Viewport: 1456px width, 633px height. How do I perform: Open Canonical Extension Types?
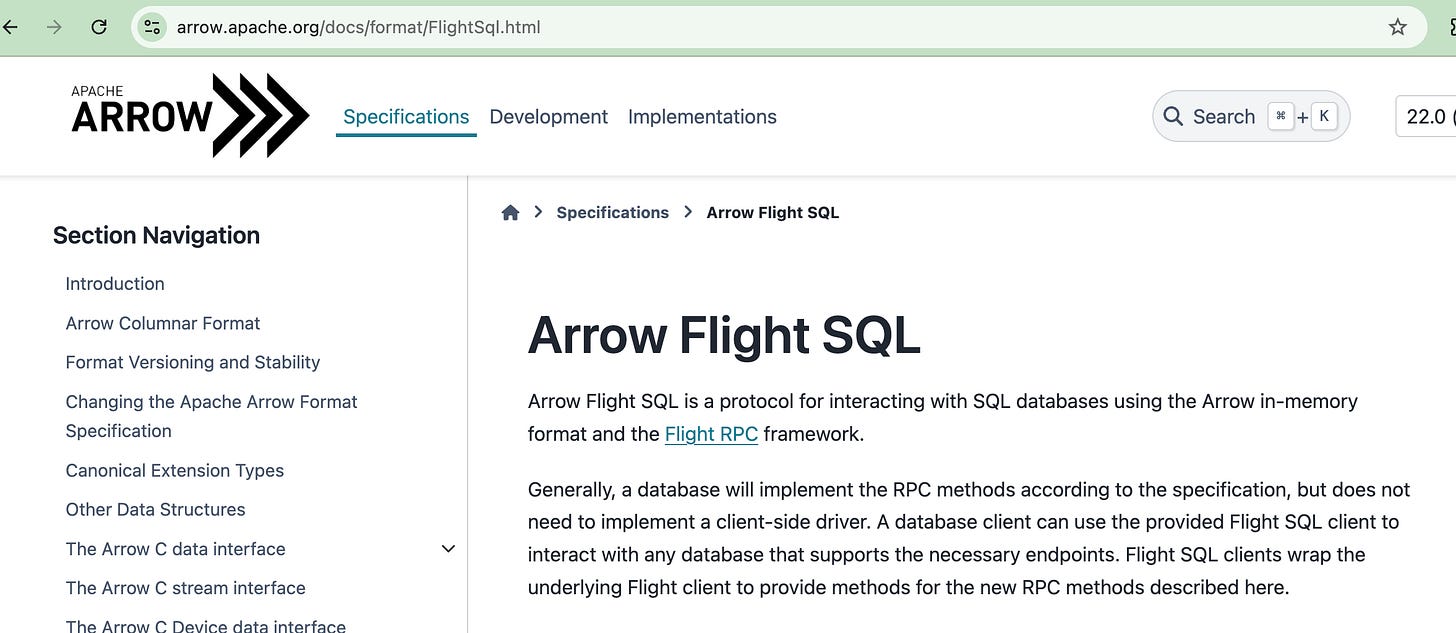[174, 470]
